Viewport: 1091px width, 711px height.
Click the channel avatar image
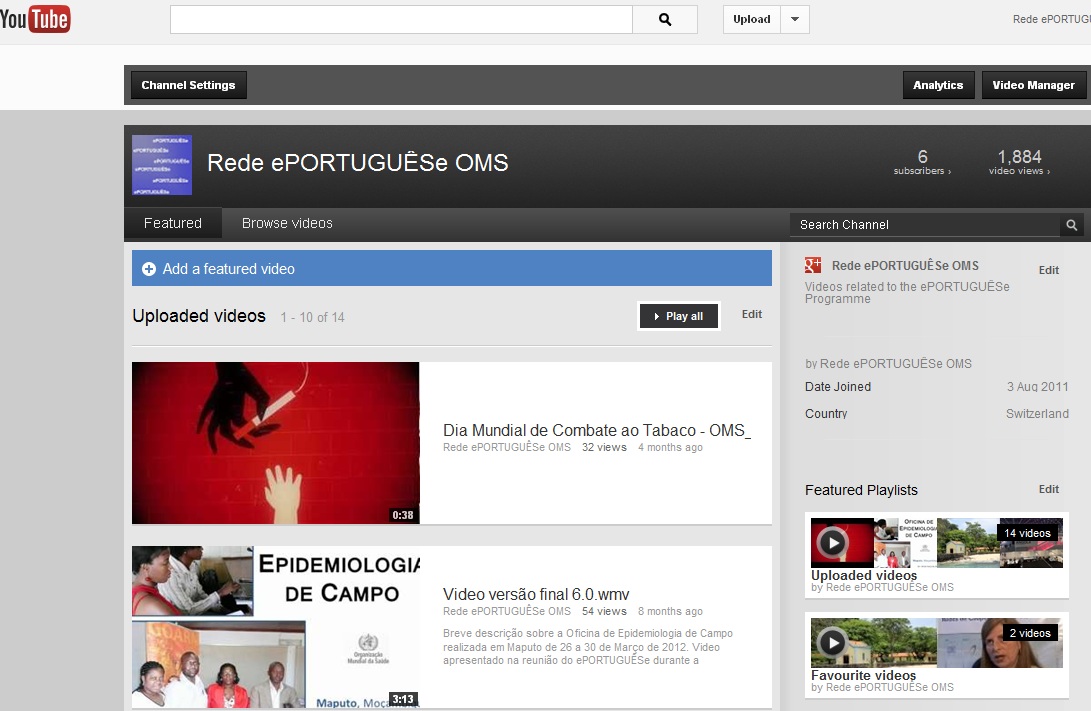(162, 165)
